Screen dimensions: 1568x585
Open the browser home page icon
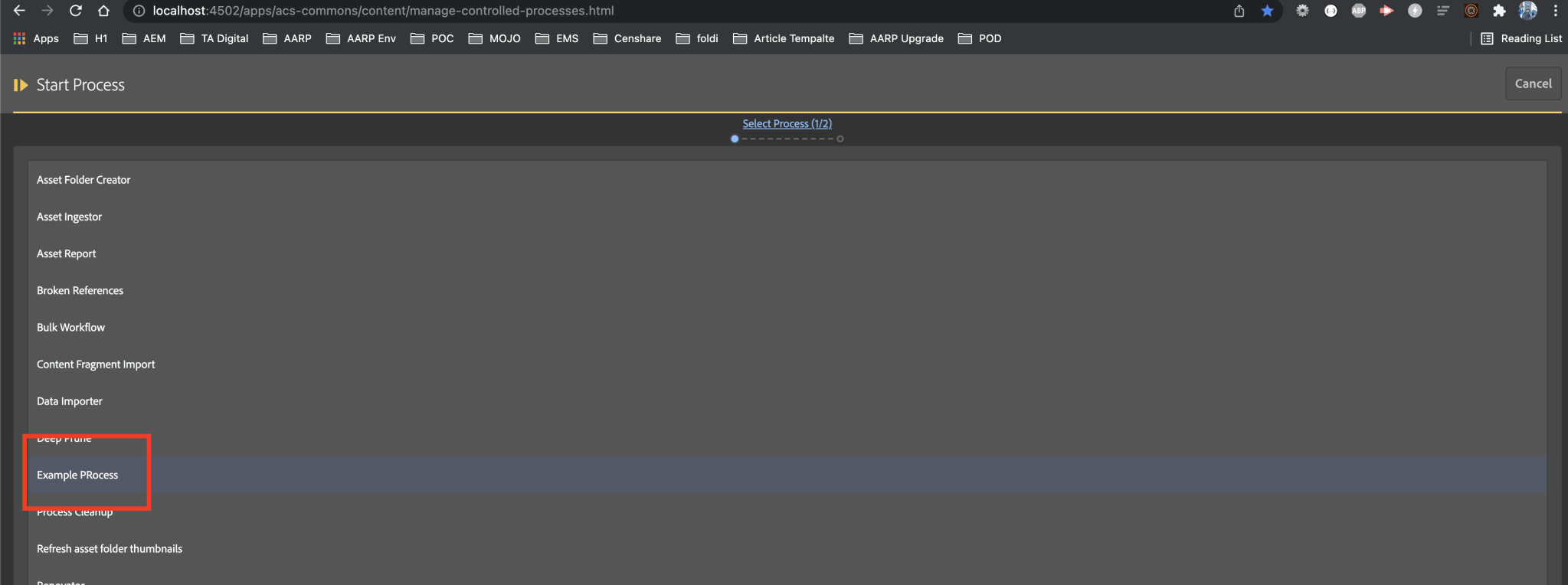pos(103,11)
